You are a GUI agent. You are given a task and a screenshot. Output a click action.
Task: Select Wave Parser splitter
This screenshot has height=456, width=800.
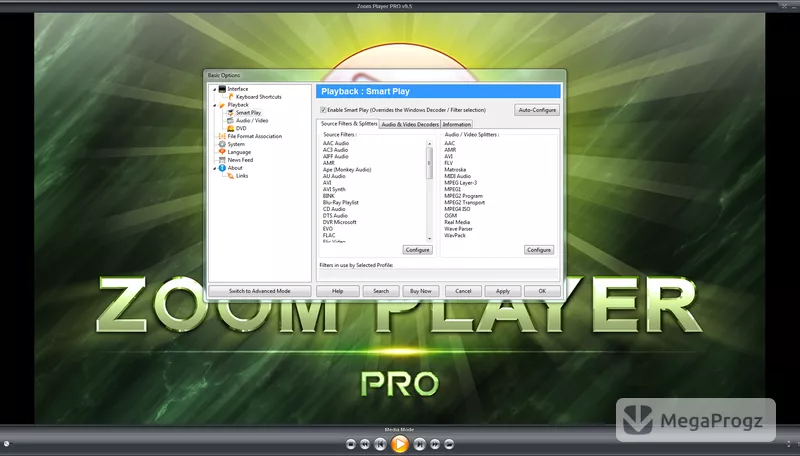tap(458, 229)
